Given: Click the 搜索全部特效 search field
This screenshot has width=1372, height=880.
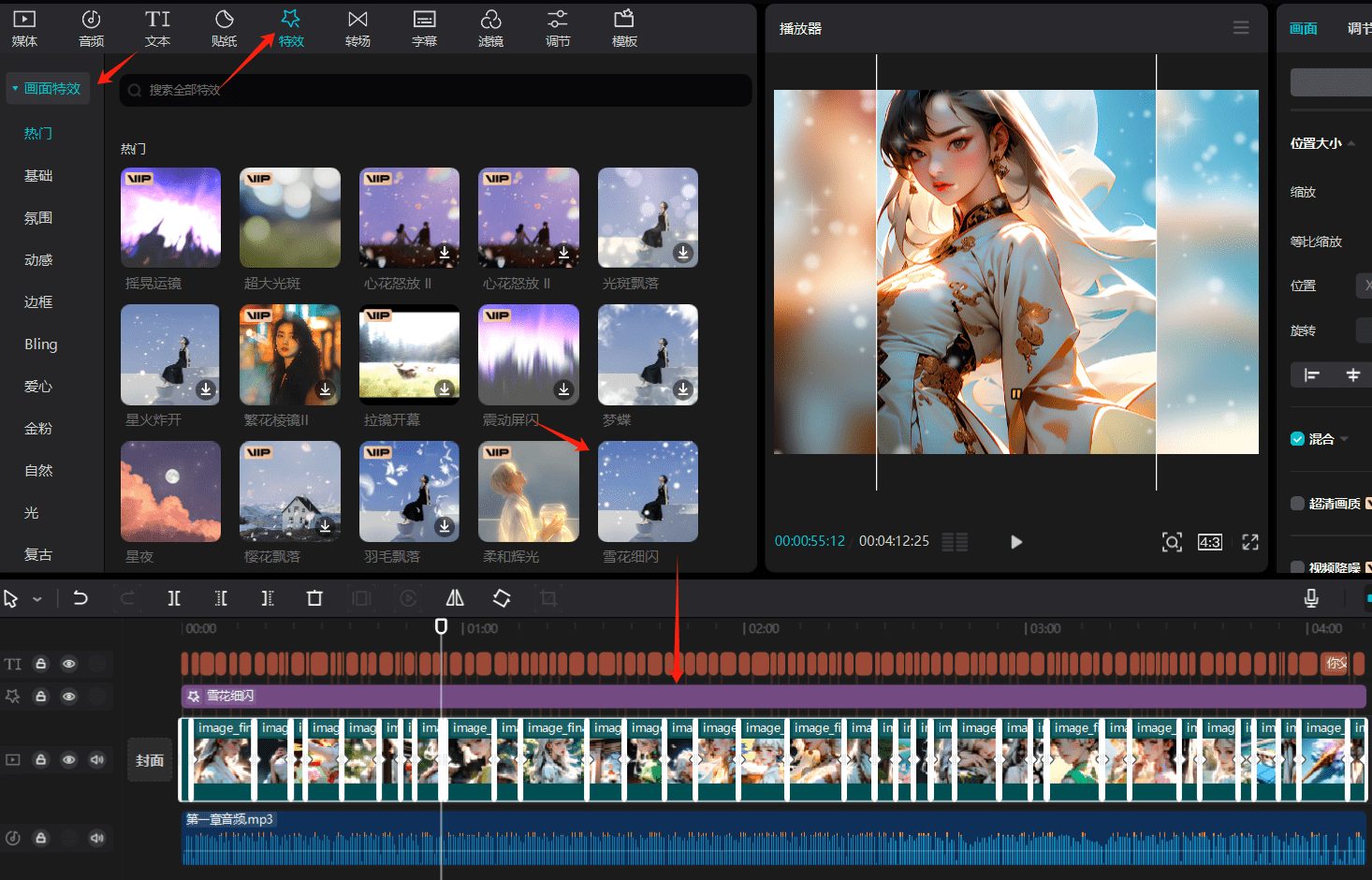Looking at the screenshot, I should point(435,90).
